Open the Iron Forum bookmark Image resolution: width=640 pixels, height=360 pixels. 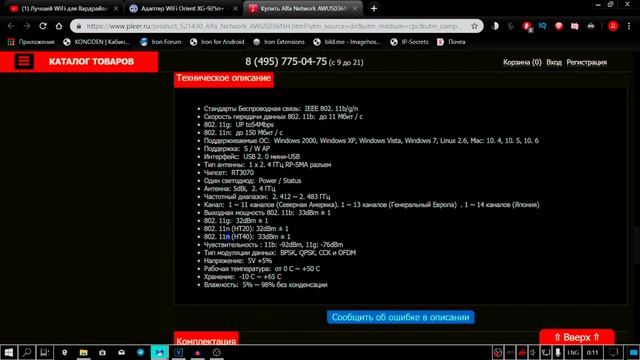pos(160,42)
